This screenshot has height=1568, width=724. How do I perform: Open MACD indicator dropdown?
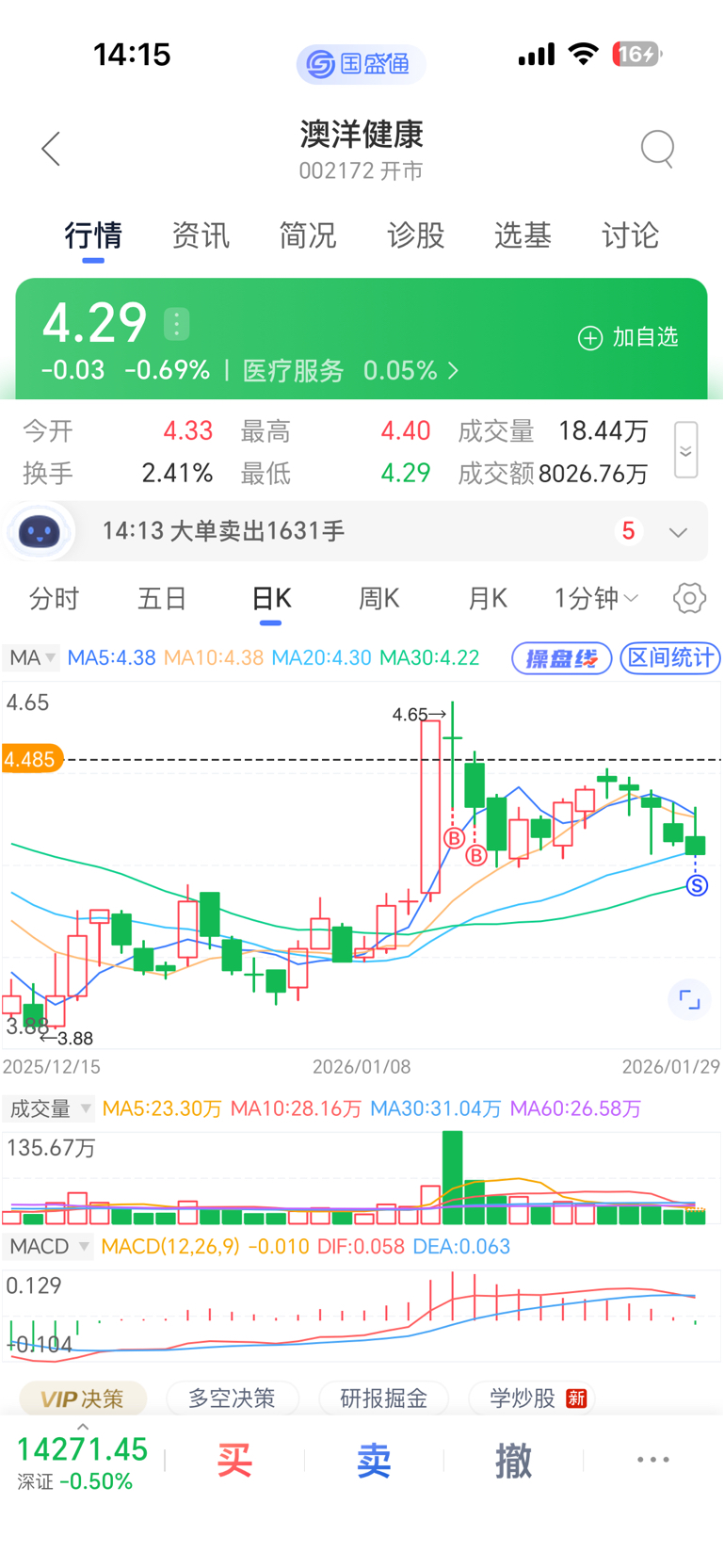[x=48, y=1246]
